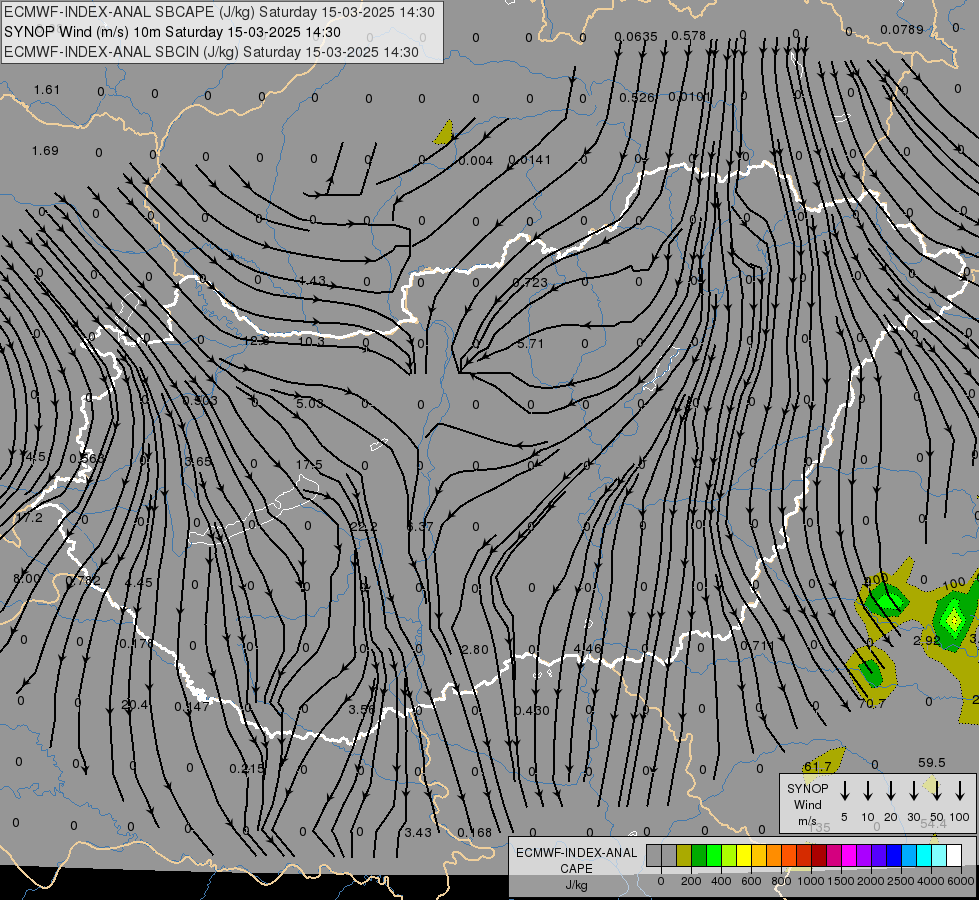Click the 3.56 value on the map

[x=362, y=710]
